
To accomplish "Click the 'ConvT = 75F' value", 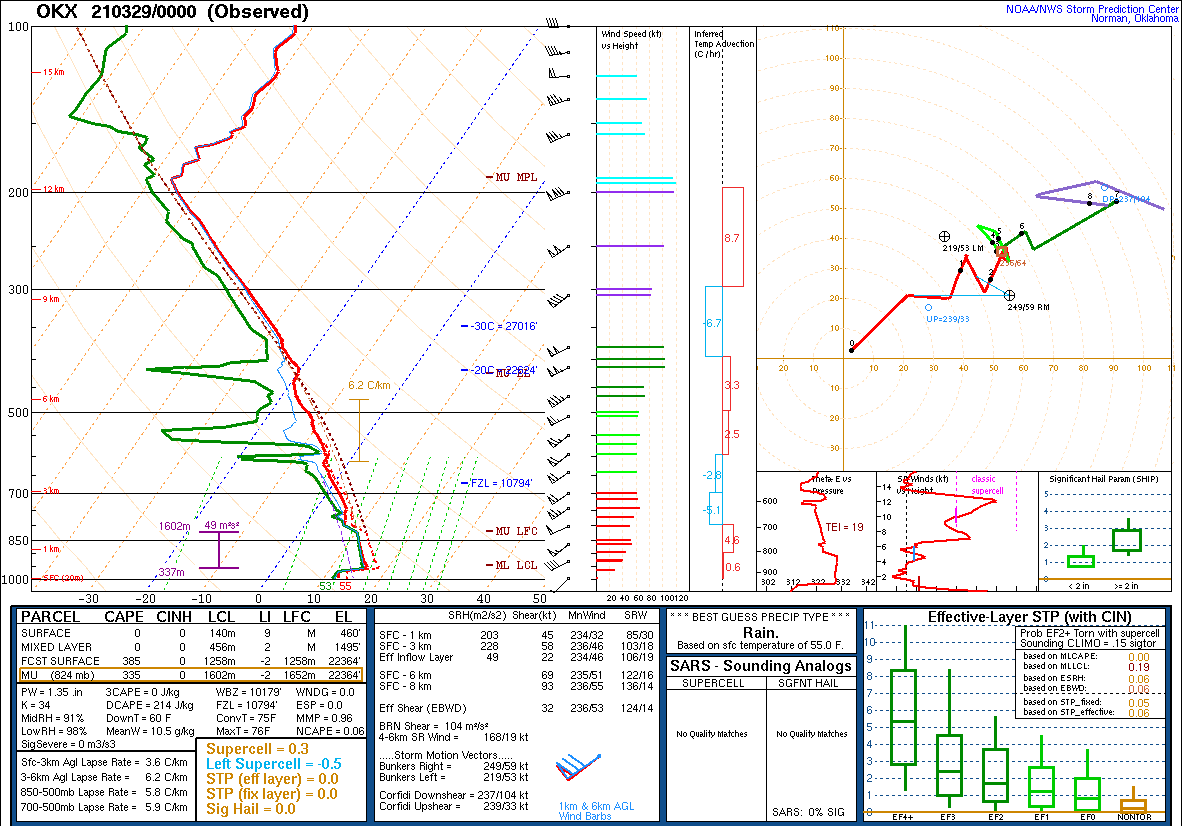I will 246,718.
